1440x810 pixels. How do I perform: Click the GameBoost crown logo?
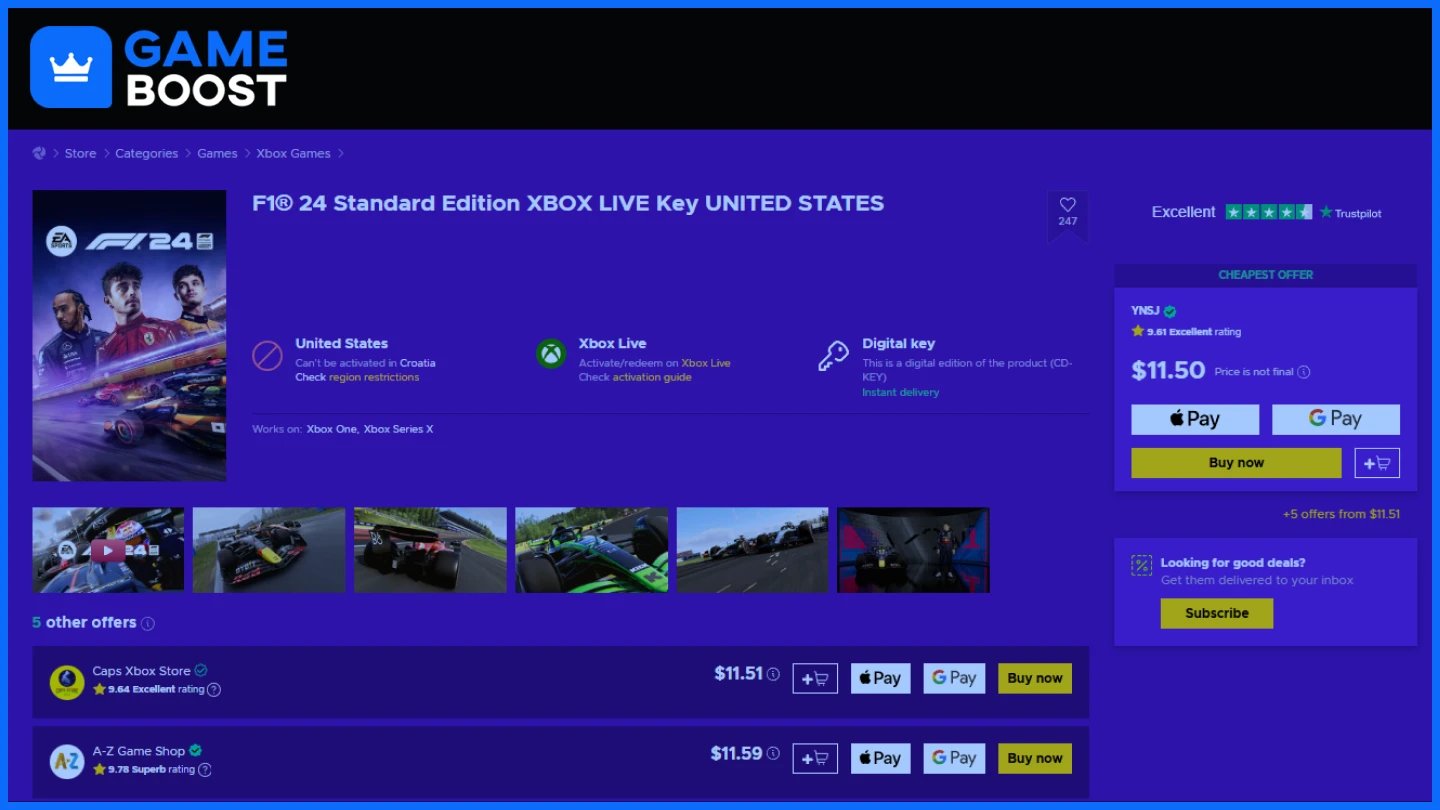71,67
